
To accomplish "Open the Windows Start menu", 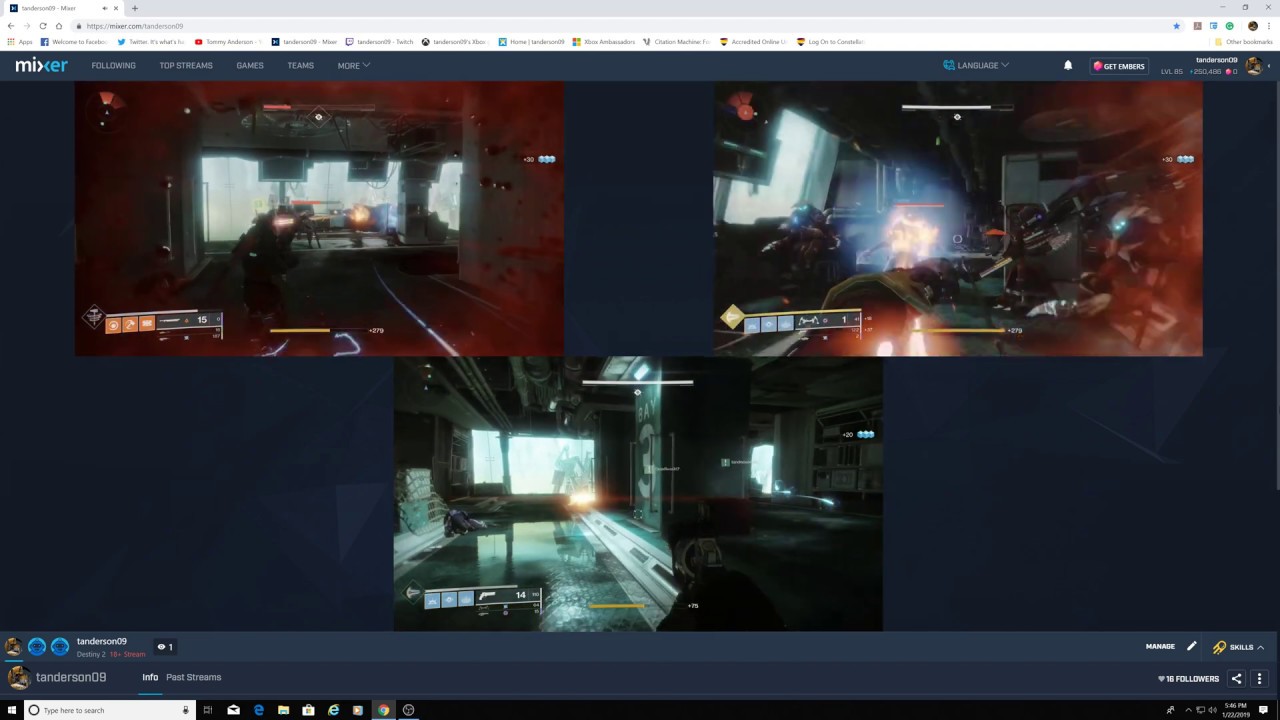I will click(x=10, y=710).
